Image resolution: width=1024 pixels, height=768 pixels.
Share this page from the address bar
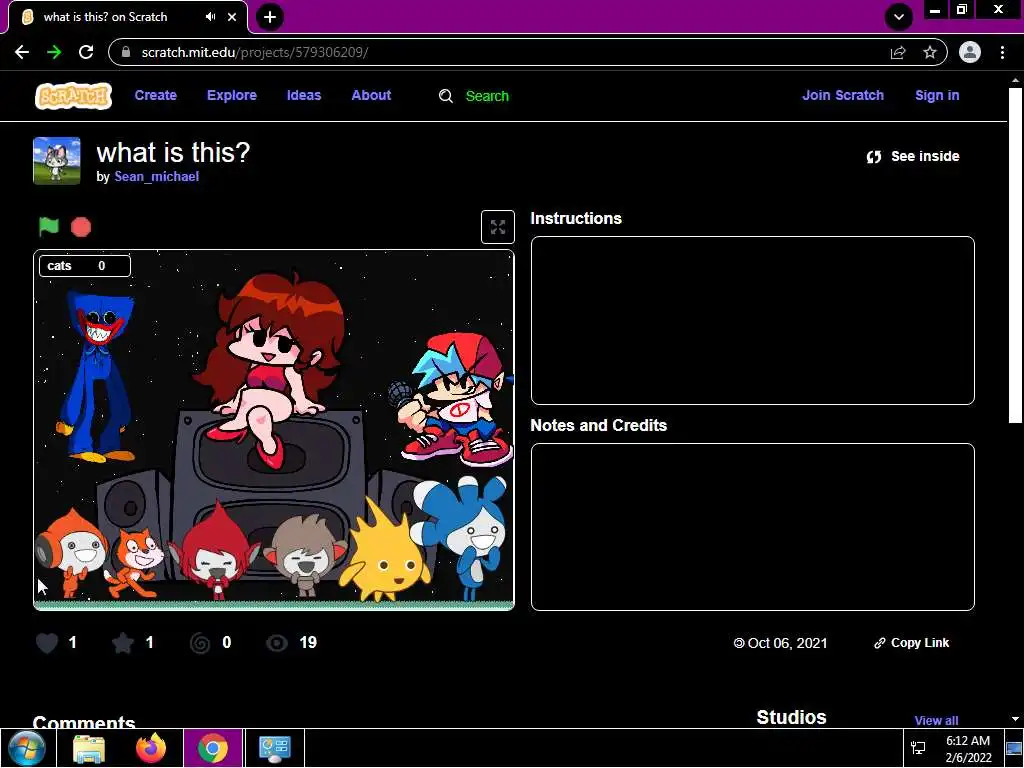[898, 52]
